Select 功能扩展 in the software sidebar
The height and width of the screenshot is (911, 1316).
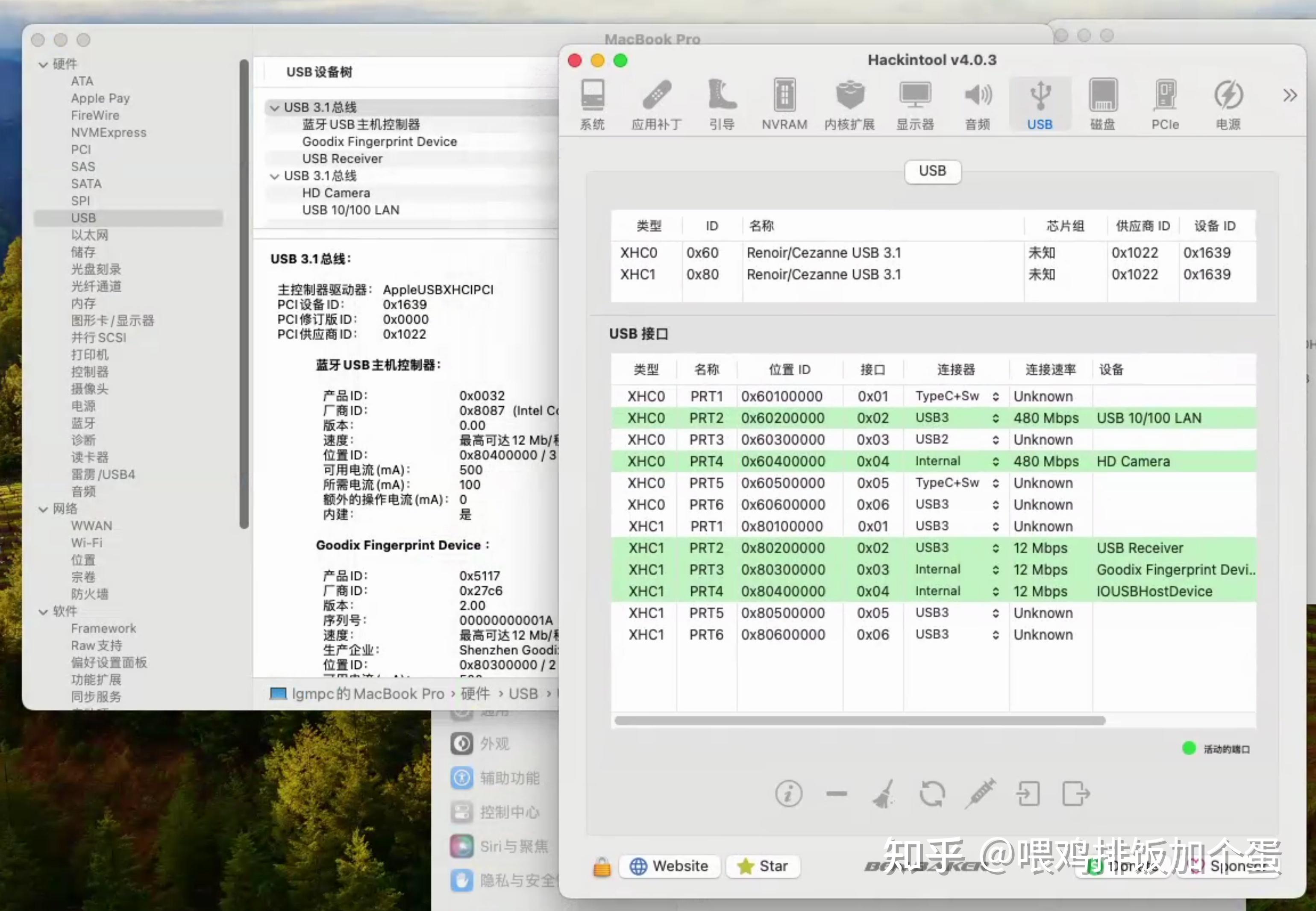tap(96, 679)
